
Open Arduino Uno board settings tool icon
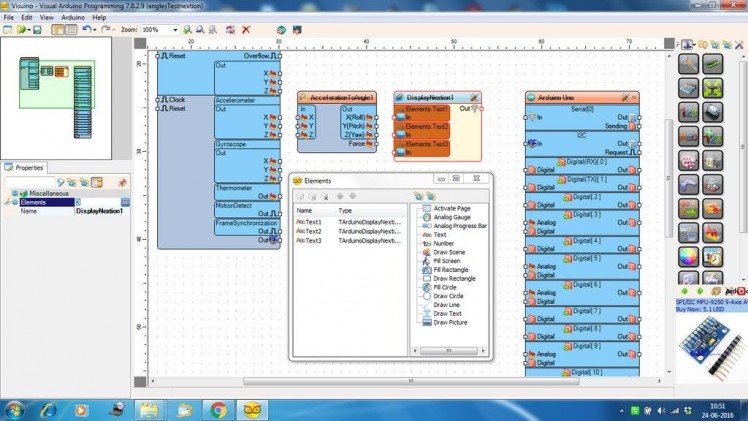625,98
